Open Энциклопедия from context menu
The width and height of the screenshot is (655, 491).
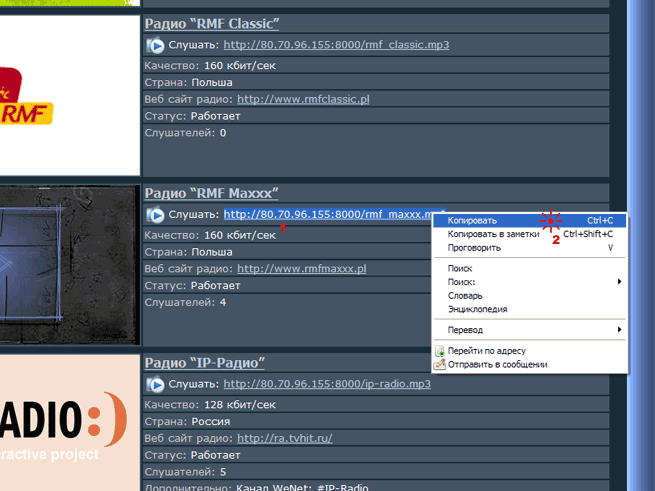click(x=529, y=309)
